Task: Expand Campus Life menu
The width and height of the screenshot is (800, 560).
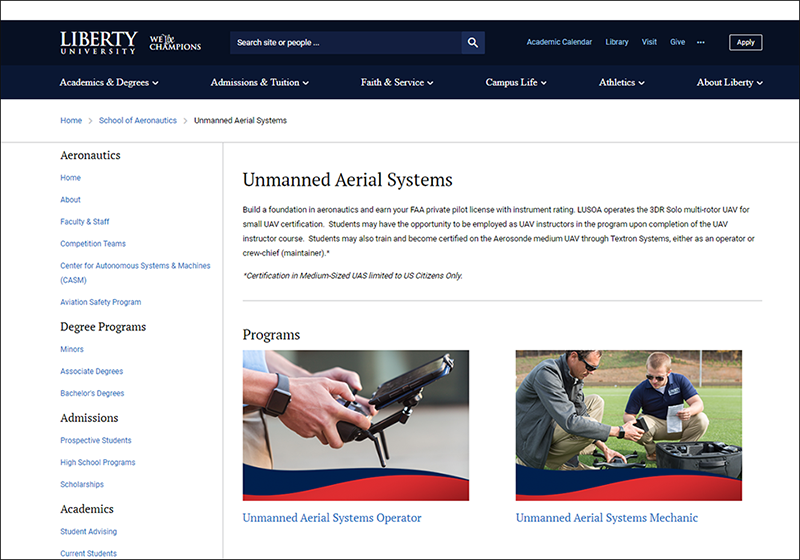Action: pos(516,82)
